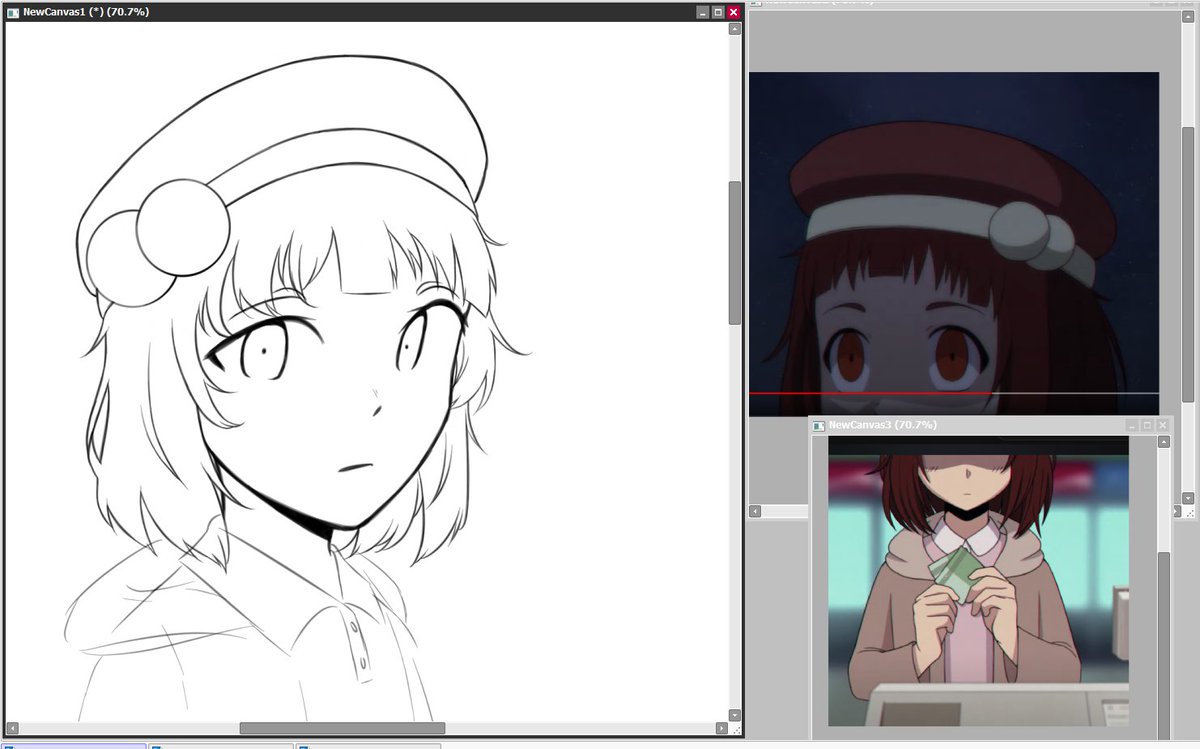This screenshot has height=749, width=1200.
Task: Click down arrow of the red beret reference window scrollbar
Action: (x=1188, y=497)
